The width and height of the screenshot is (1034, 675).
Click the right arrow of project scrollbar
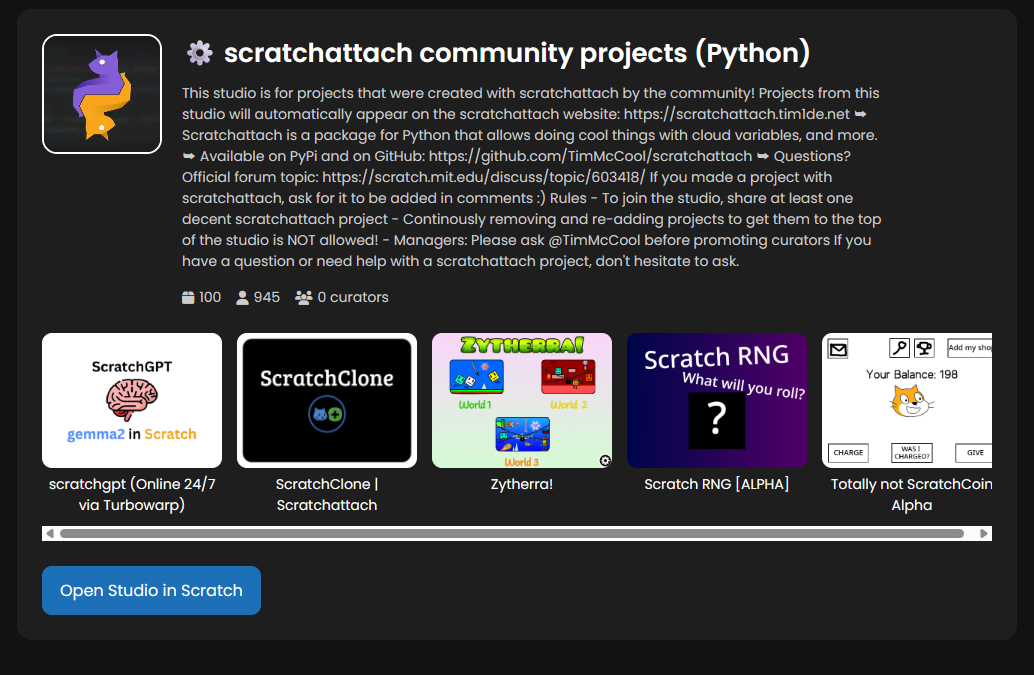point(983,533)
